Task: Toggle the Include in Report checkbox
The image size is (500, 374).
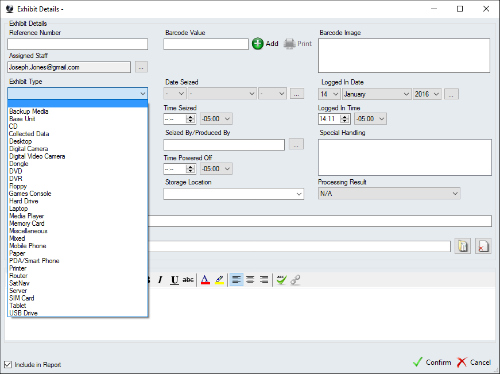Action: point(8,364)
